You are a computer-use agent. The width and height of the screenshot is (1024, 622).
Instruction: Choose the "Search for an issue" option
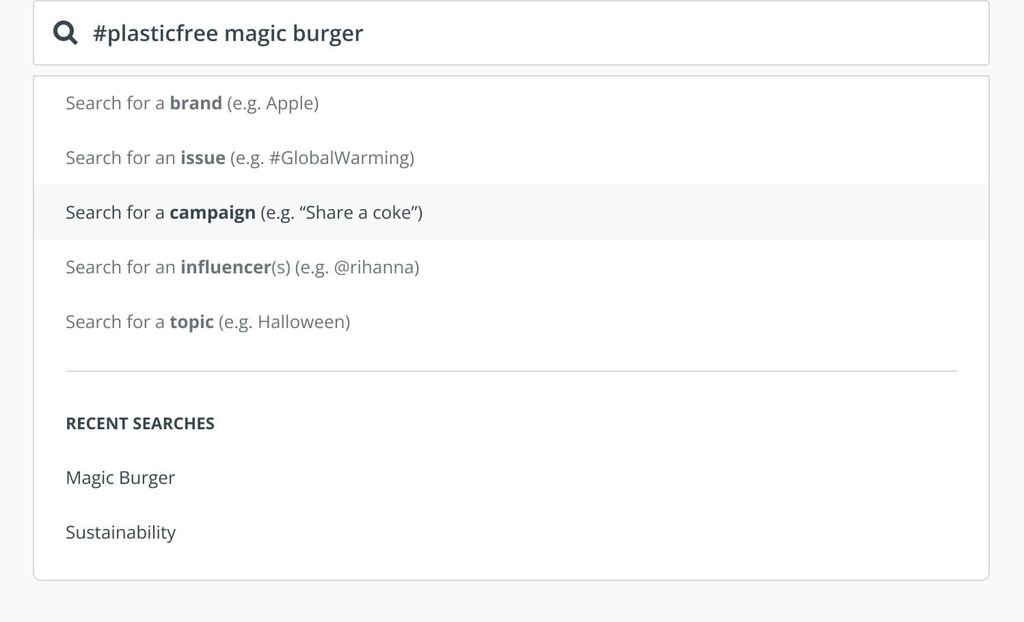click(240, 158)
